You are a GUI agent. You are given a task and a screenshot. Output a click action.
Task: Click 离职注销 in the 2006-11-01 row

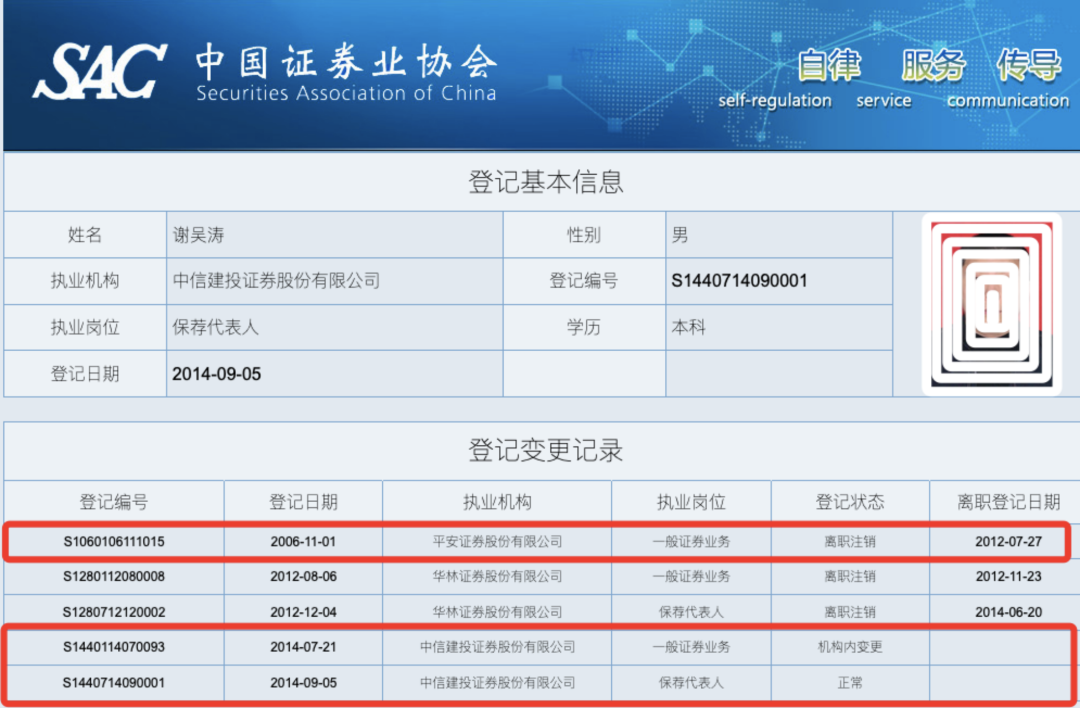(x=850, y=541)
